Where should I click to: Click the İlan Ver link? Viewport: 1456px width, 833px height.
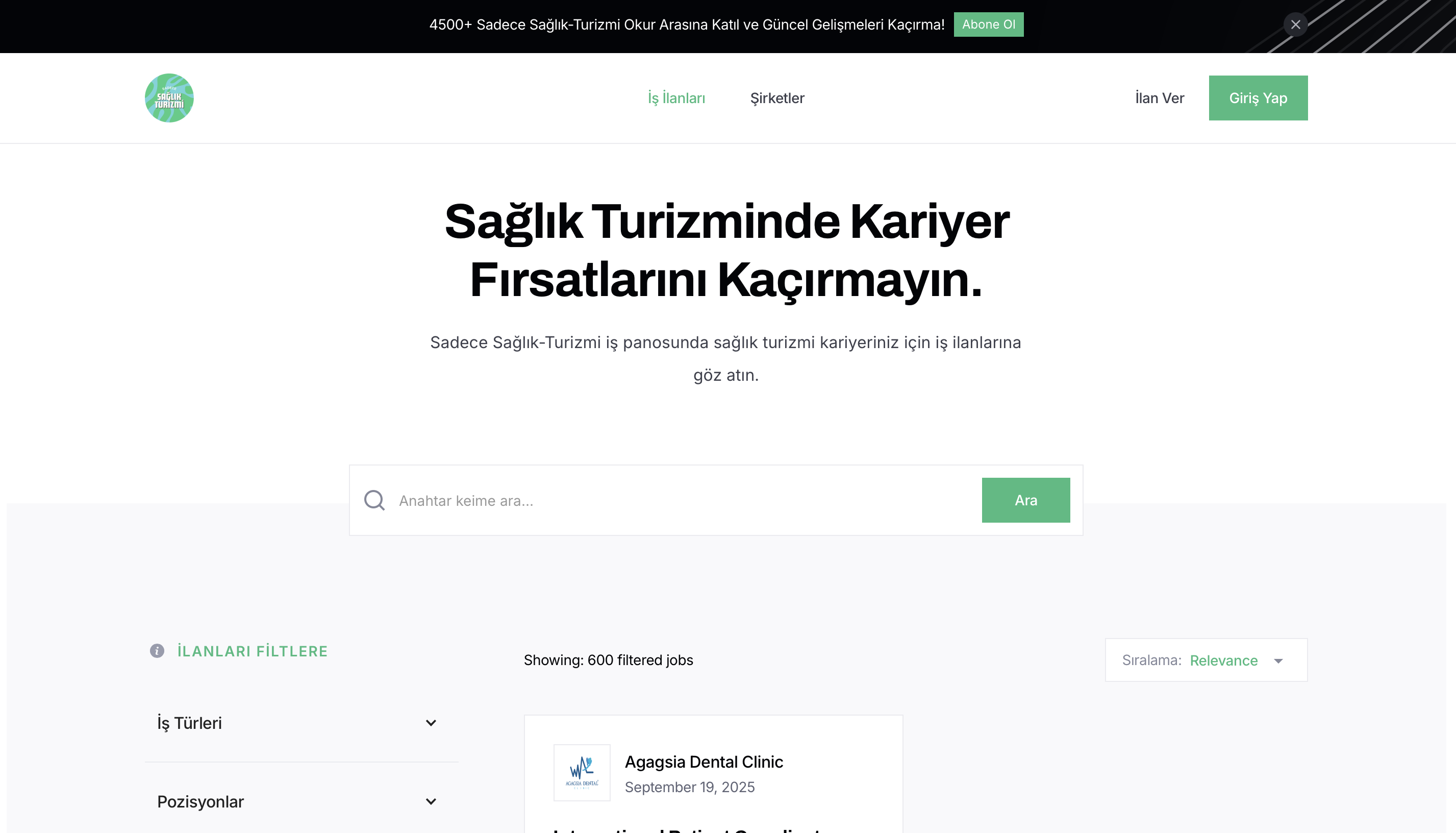click(1159, 98)
